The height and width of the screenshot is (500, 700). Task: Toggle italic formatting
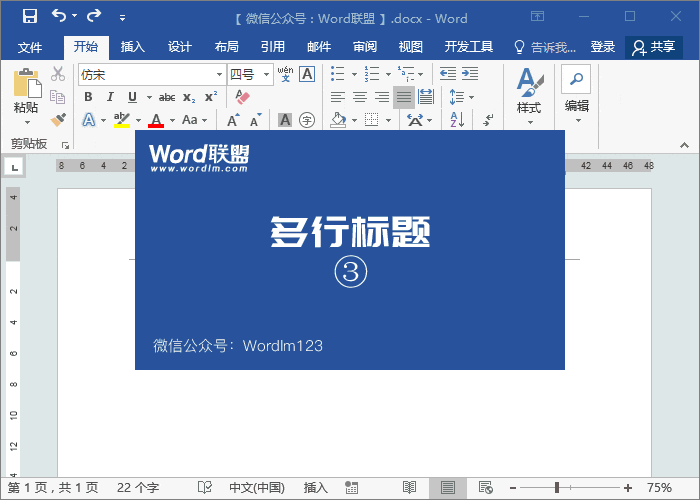(x=110, y=97)
